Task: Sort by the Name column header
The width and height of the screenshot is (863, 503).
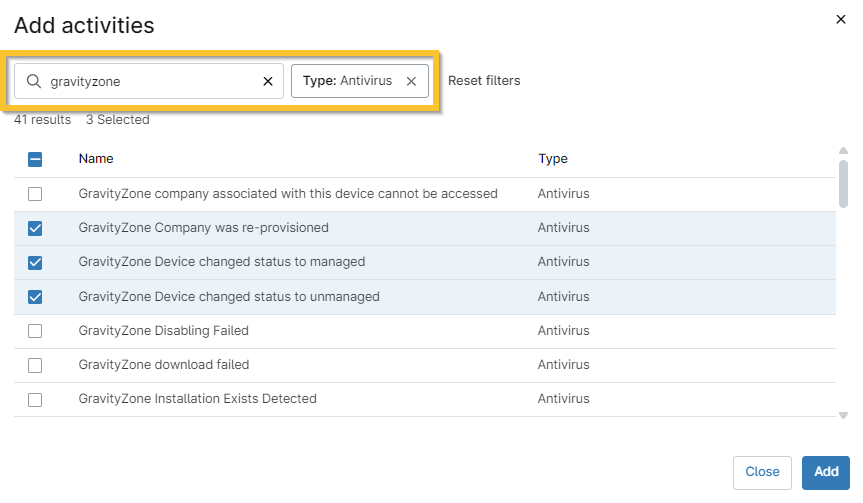Action: point(96,159)
